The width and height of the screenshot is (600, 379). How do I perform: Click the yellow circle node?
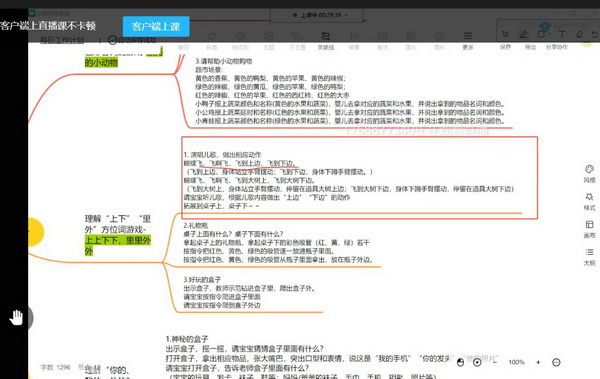(35, 232)
